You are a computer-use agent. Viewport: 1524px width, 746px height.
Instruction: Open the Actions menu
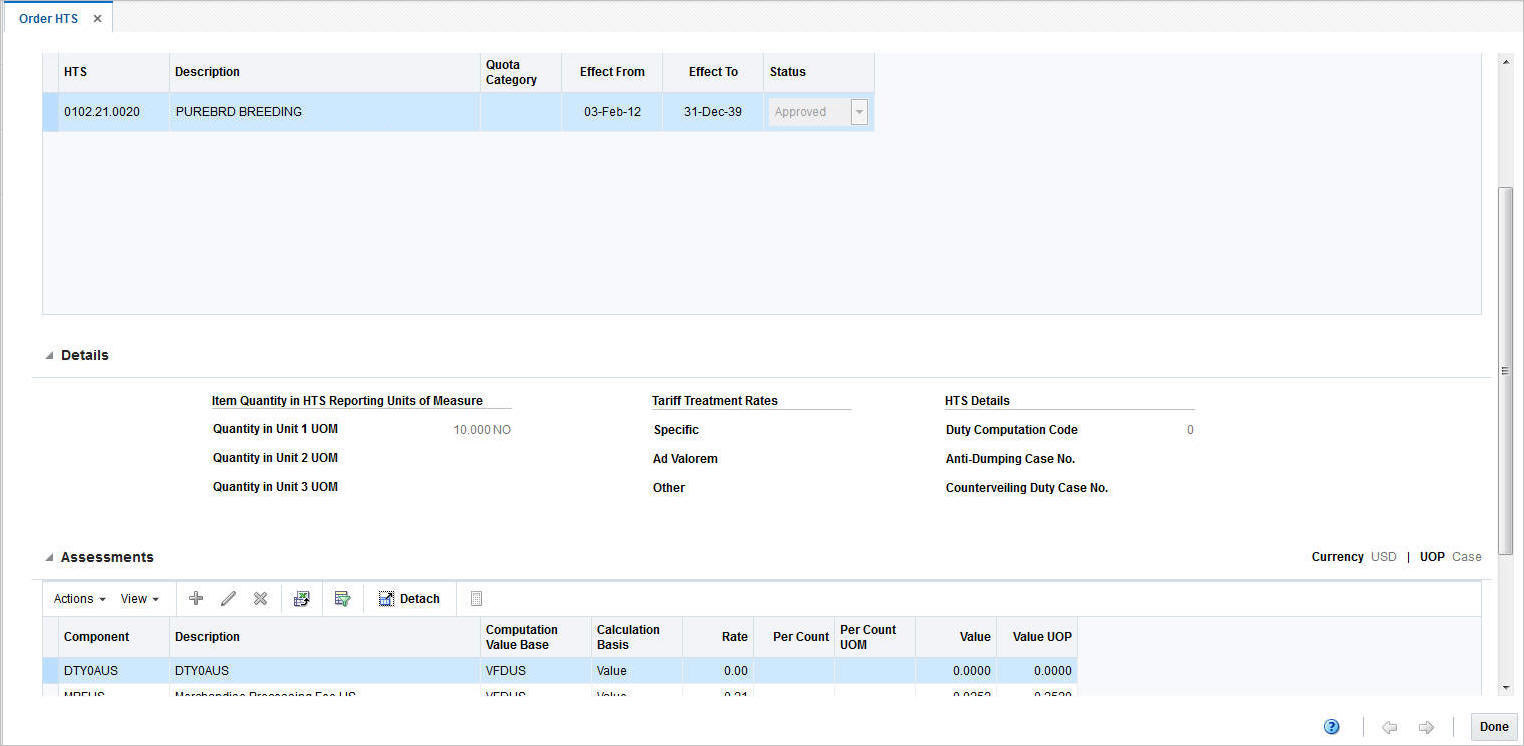pos(77,598)
